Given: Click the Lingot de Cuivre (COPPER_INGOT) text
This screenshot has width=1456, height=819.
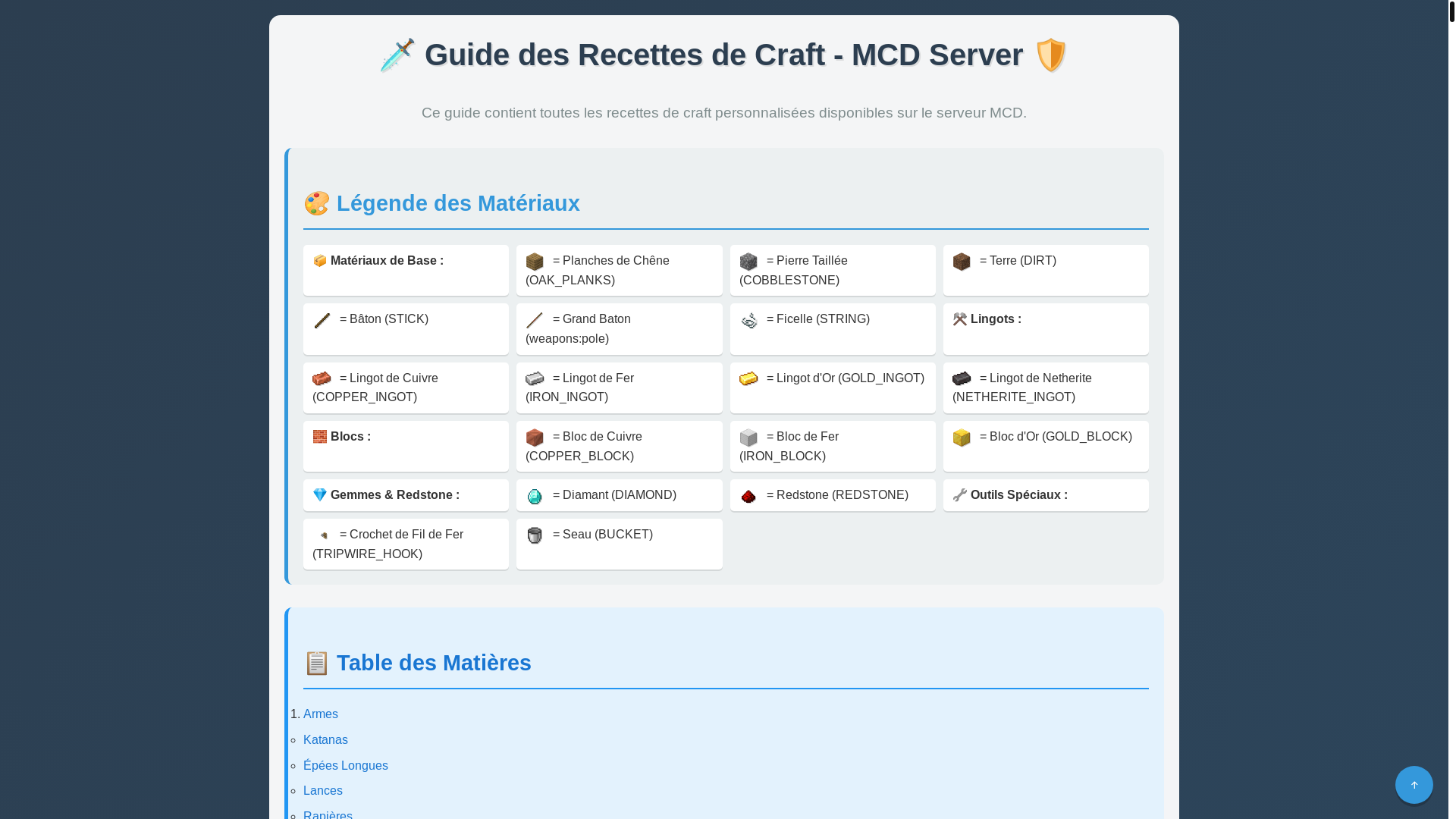Looking at the screenshot, I should [x=375, y=388].
